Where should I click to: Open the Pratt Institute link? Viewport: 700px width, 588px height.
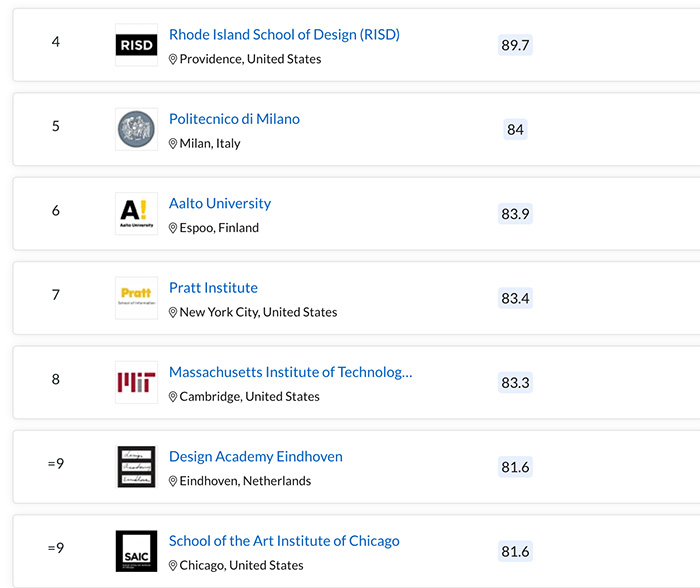213,288
